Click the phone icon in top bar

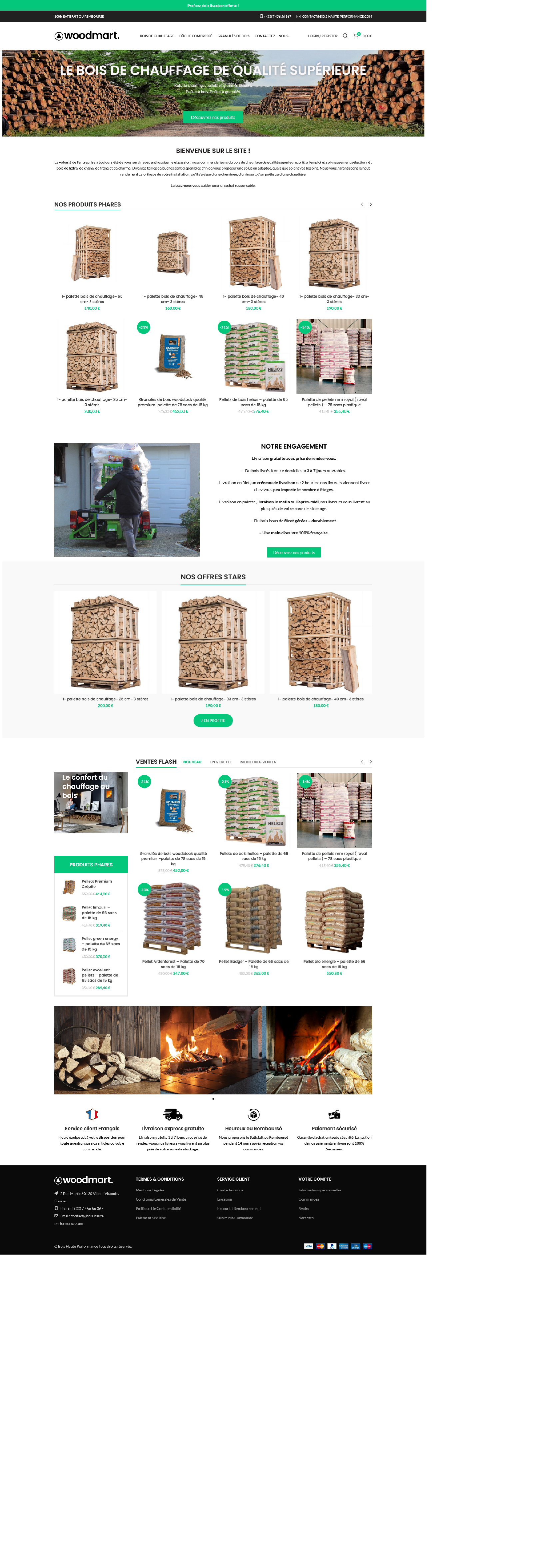coord(261,16)
